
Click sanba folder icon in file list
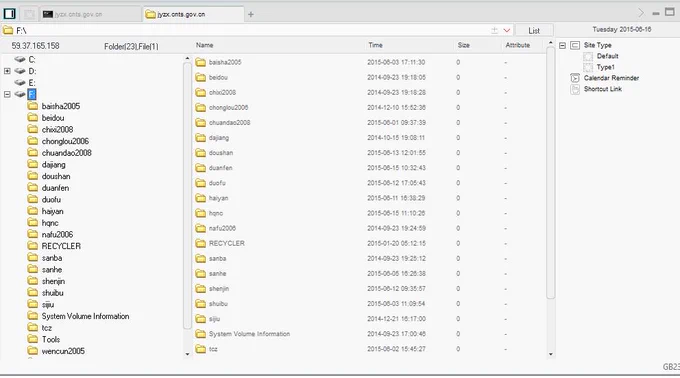pos(200,258)
